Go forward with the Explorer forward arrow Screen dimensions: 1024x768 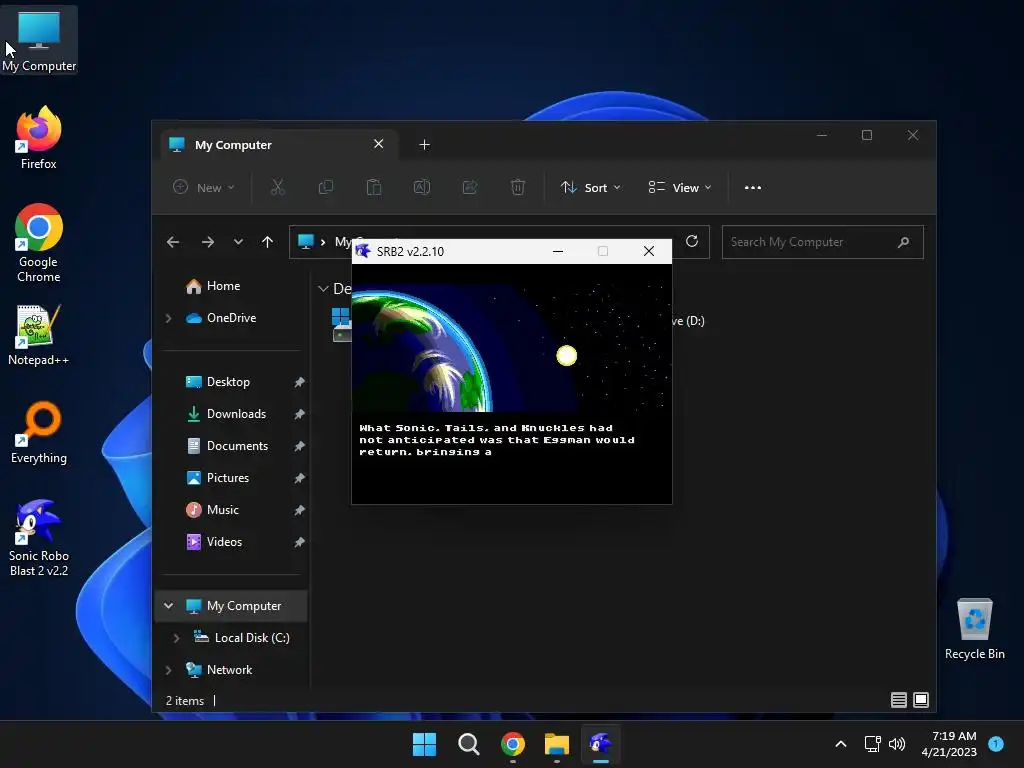click(208, 242)
